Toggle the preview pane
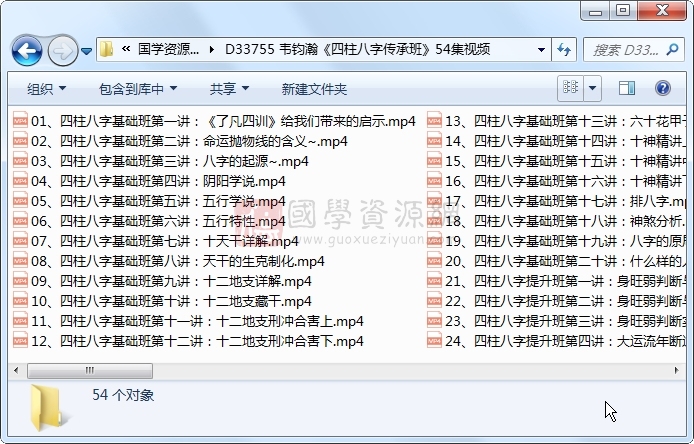 pyautogui.click(x=627, y=88)
